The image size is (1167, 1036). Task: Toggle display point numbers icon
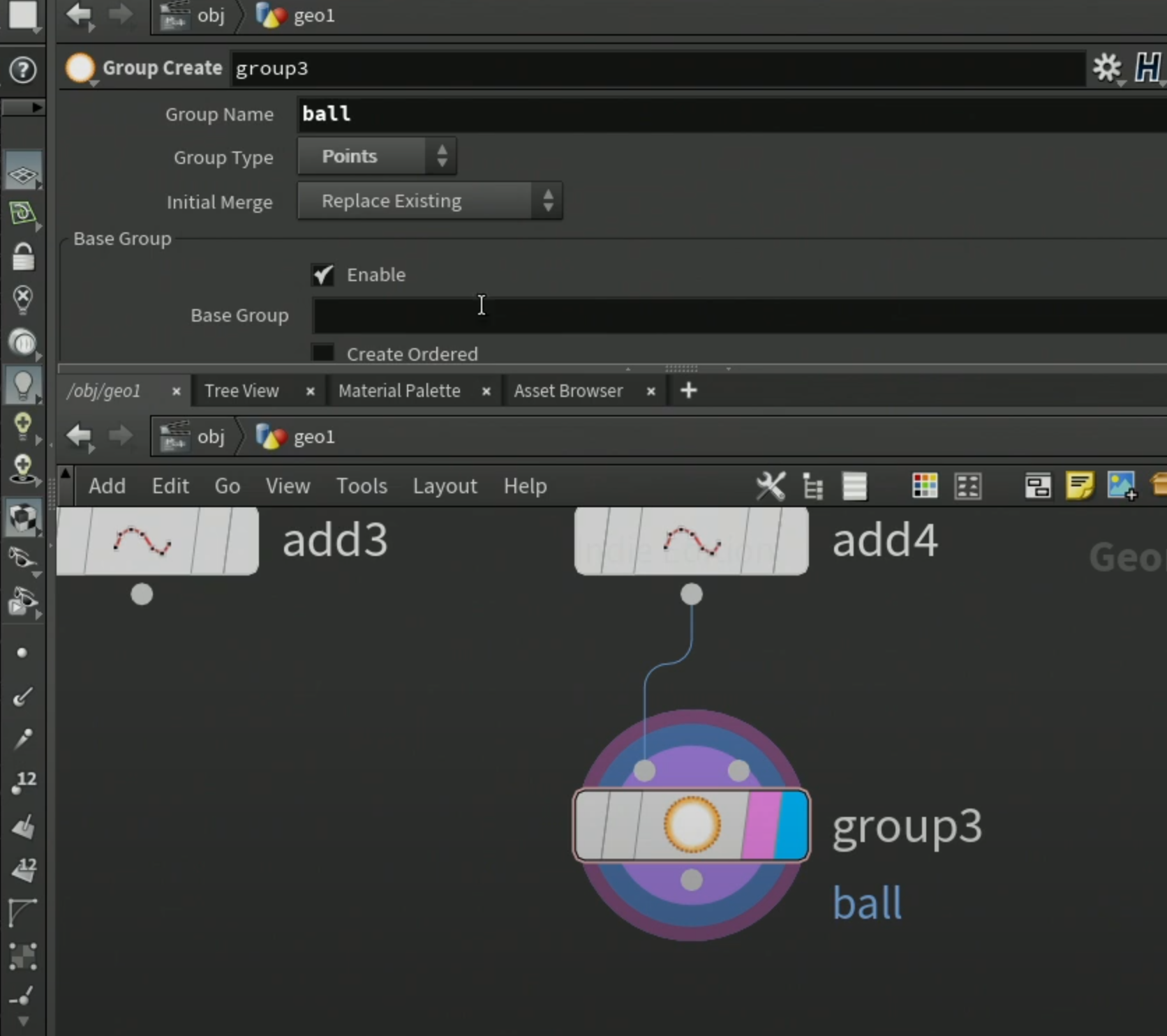(x=24, y=783)
